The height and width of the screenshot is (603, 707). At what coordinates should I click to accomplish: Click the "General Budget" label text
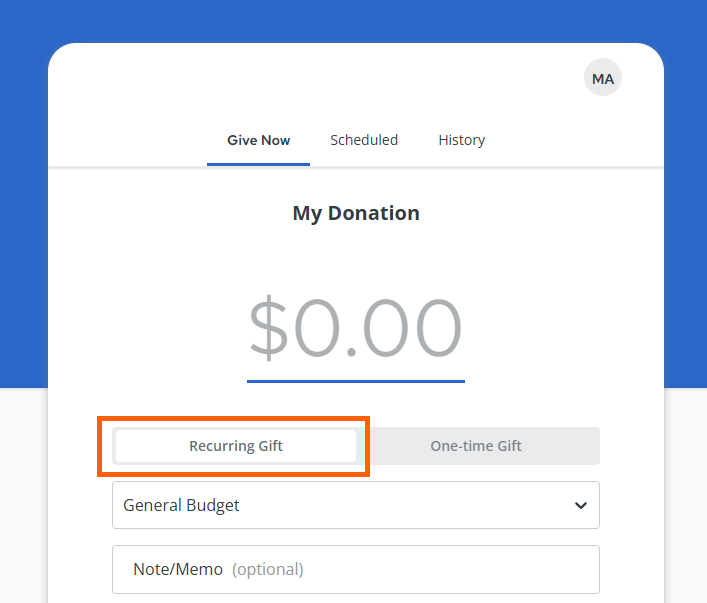[x=182, y=505]
